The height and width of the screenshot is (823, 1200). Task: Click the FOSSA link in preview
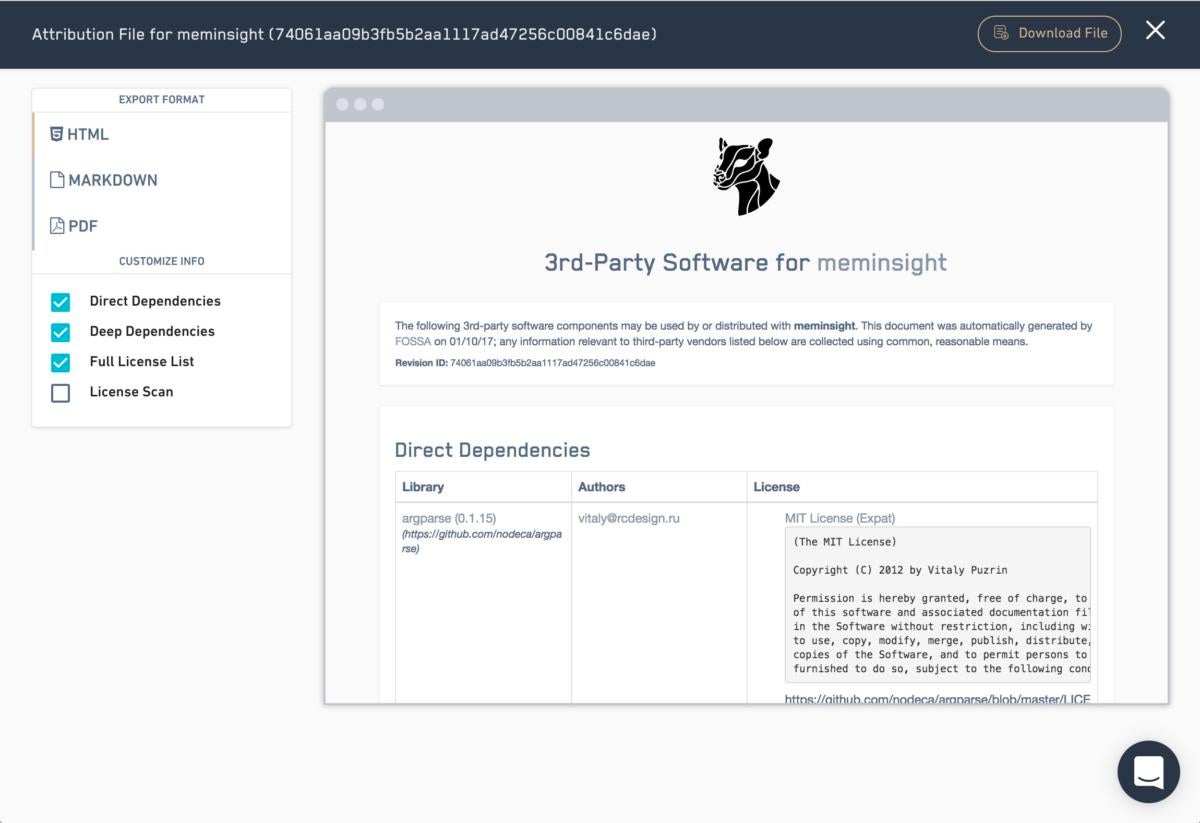click(x=412, y=341)
